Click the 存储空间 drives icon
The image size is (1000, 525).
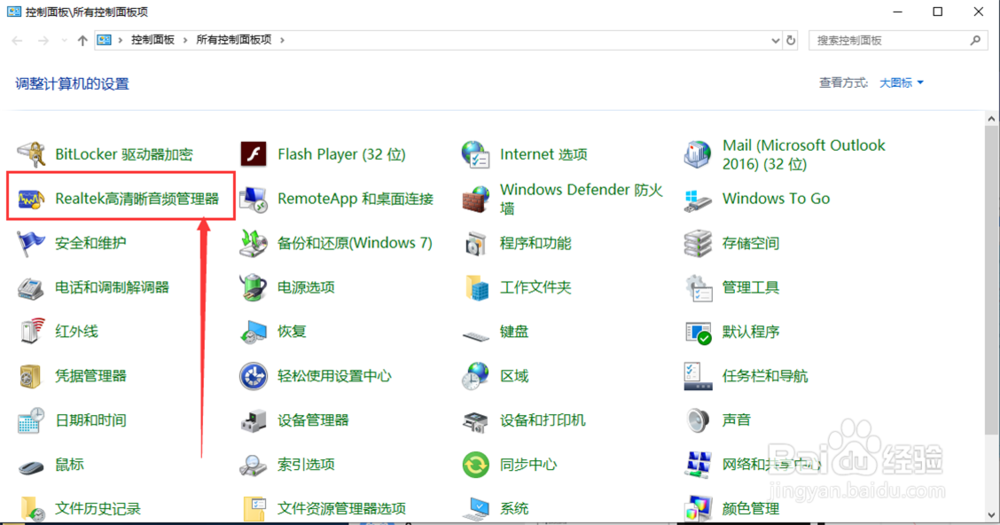(698, 243)
